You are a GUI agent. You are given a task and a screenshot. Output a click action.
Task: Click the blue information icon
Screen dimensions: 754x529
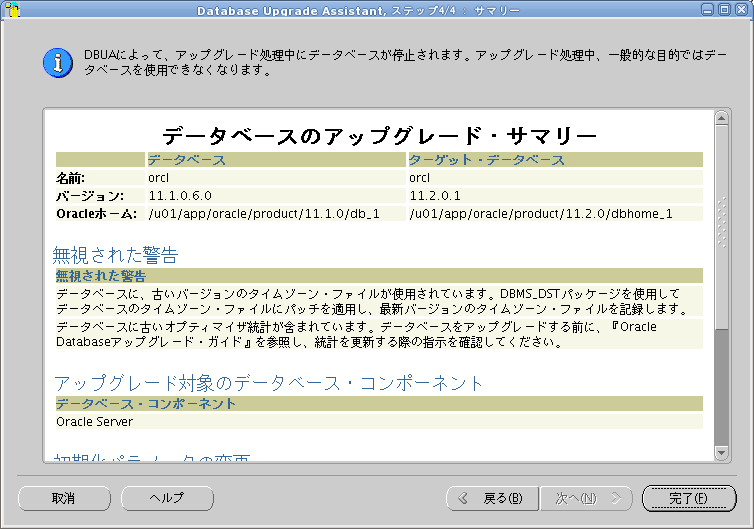click(58, 63)
